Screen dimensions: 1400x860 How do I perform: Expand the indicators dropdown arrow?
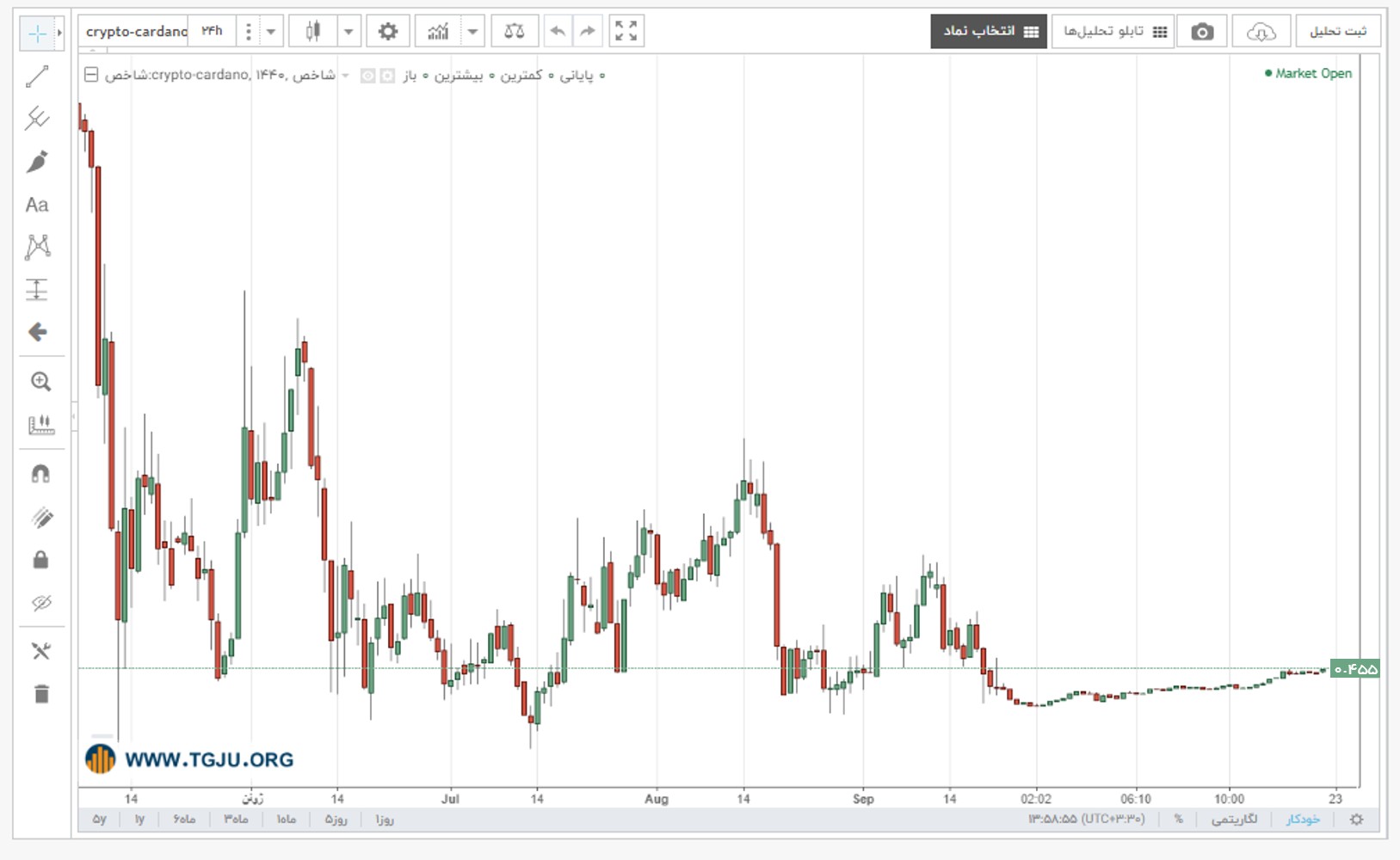pos(472,32)
